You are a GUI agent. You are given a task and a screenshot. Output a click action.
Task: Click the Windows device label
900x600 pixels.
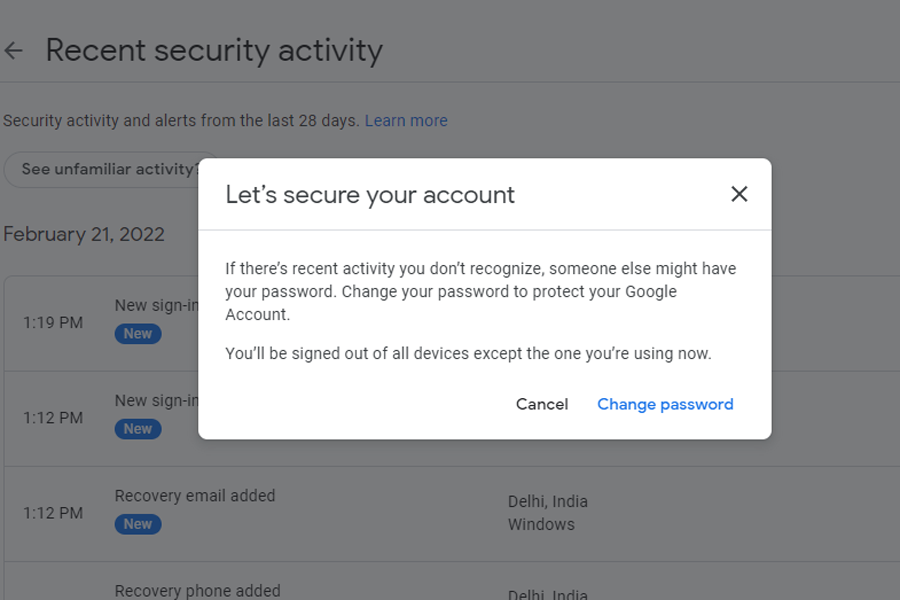click(x=541, y=524)
